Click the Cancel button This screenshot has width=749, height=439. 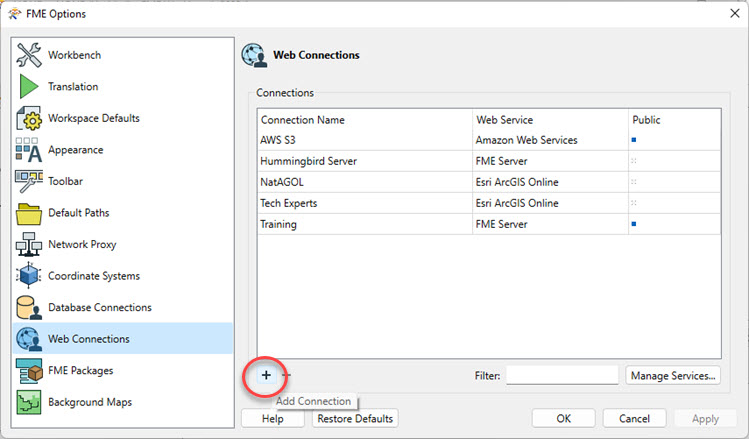coord(634,418)
